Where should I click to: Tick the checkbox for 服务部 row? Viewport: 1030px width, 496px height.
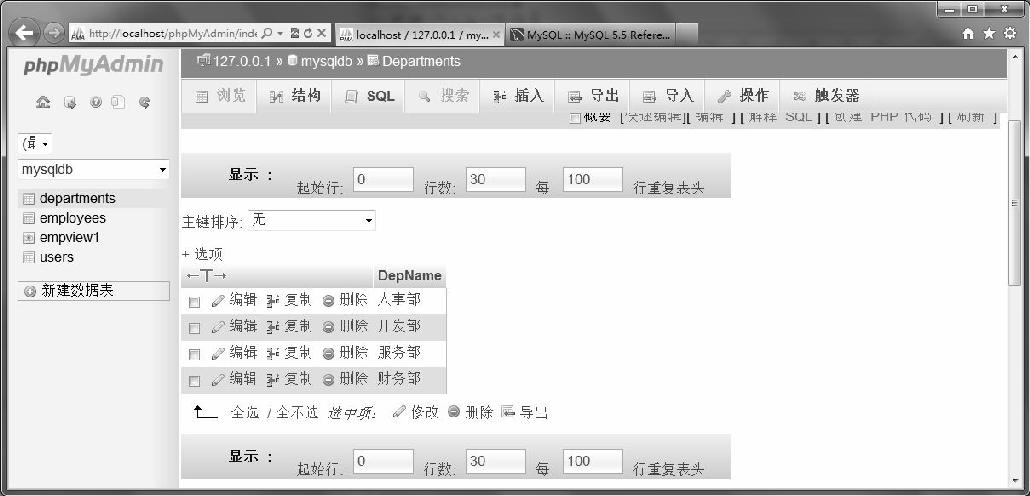click(194, 354)
